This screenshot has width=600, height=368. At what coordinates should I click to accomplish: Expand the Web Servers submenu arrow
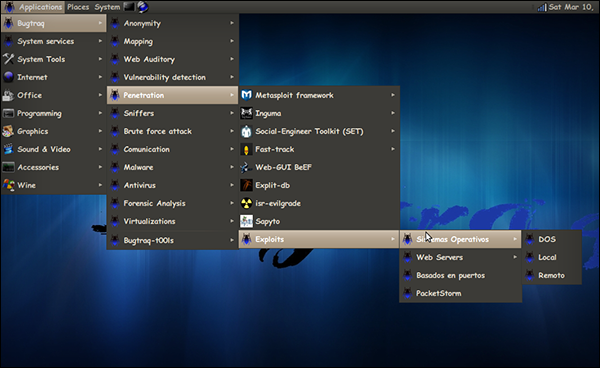point(515,257)
